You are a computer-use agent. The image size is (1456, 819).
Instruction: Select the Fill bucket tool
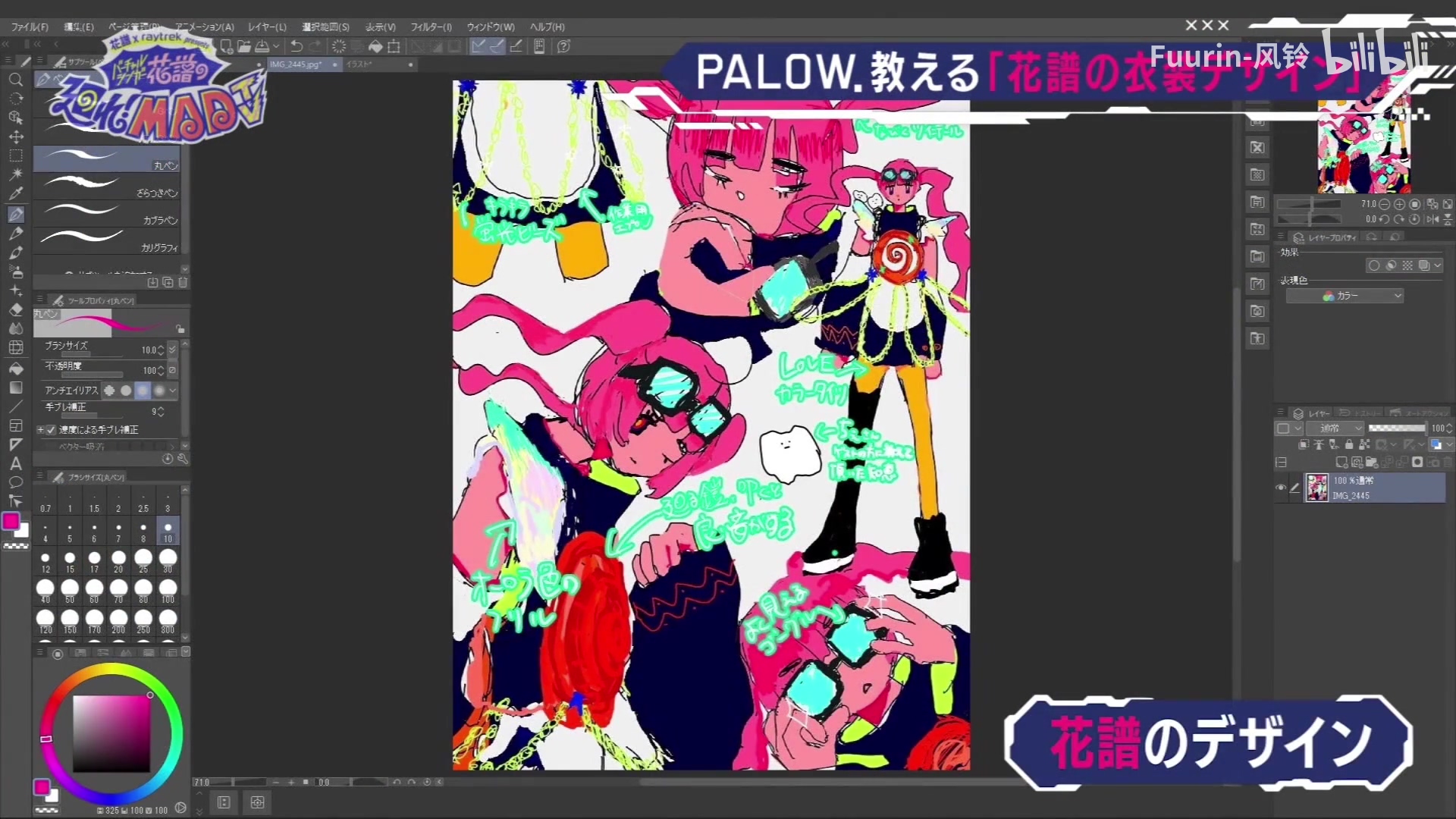[16, 369]
